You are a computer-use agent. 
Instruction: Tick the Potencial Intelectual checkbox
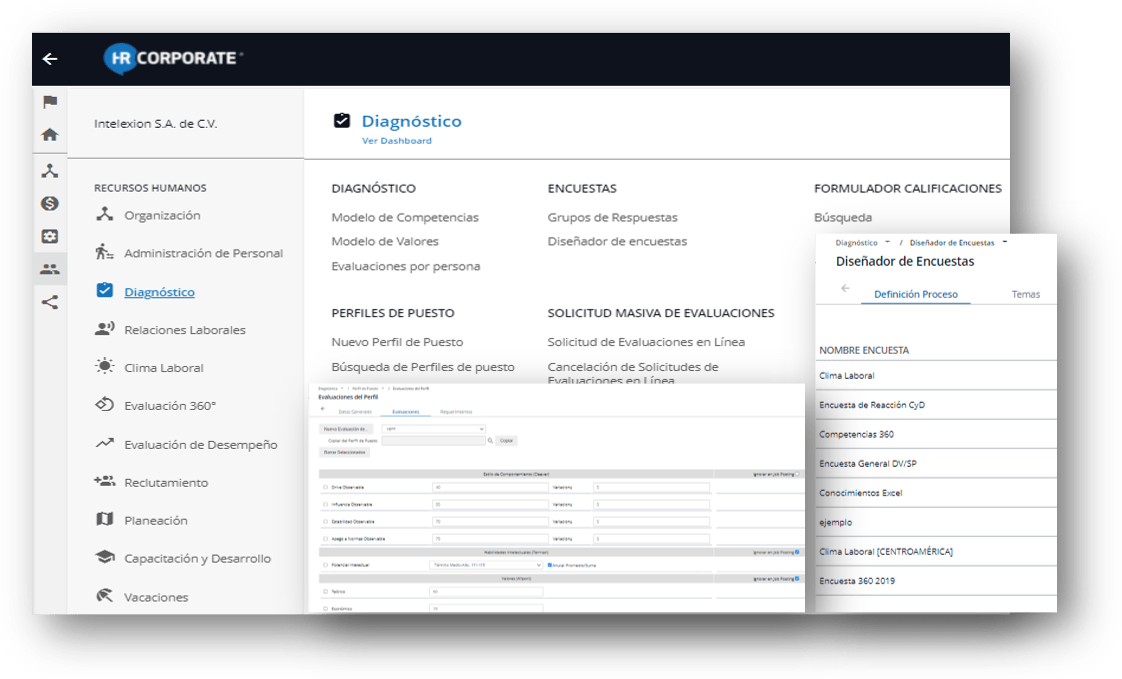tap(325, 565)
